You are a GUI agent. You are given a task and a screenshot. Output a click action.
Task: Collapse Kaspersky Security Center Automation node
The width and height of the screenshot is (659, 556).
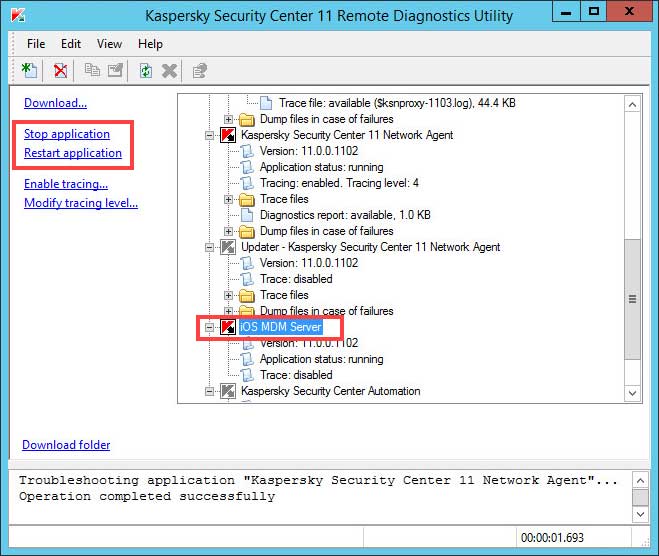point(209,391)
